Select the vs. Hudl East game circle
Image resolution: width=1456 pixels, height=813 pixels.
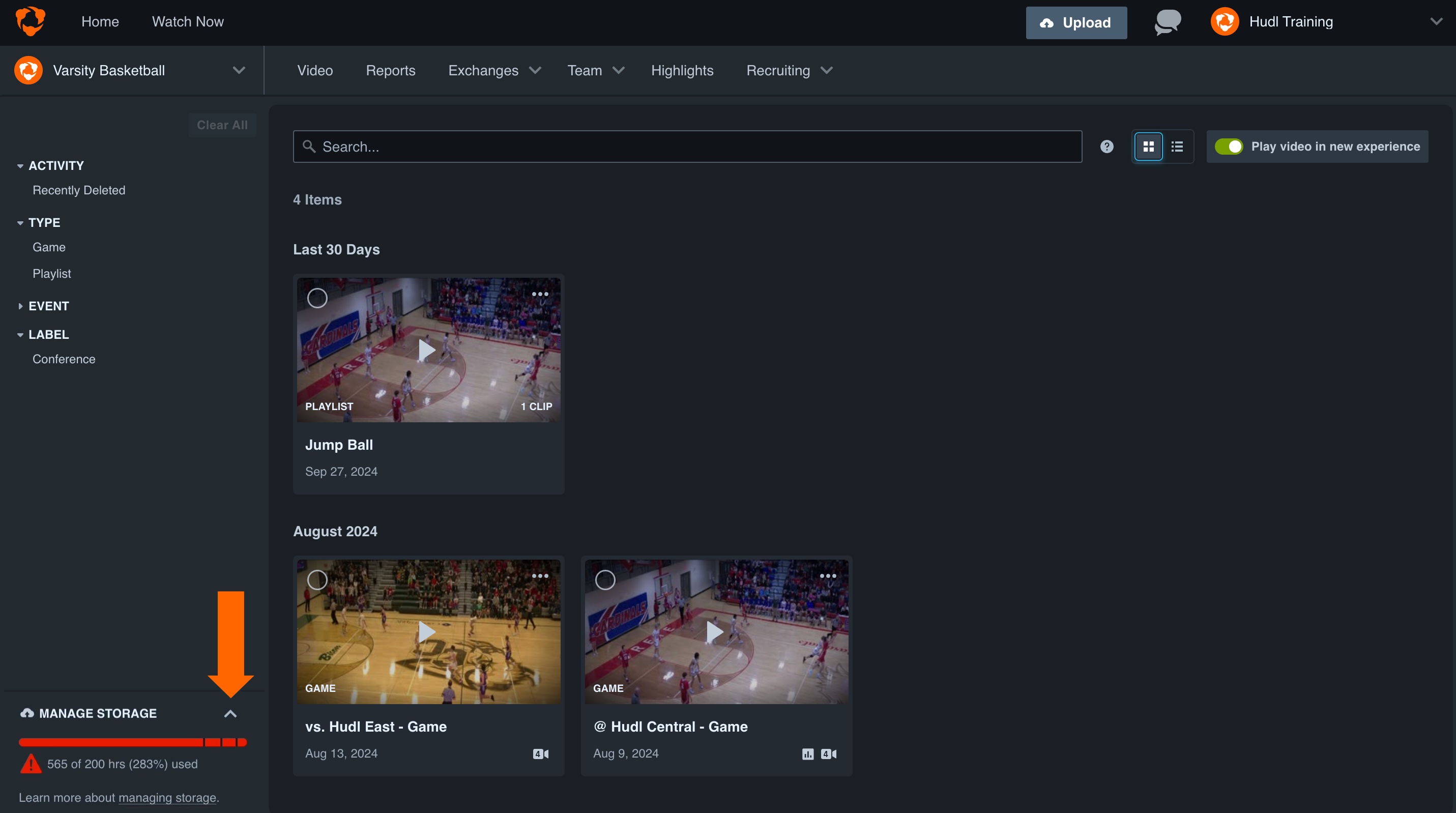pyautogui.click(x=317, y=579)
